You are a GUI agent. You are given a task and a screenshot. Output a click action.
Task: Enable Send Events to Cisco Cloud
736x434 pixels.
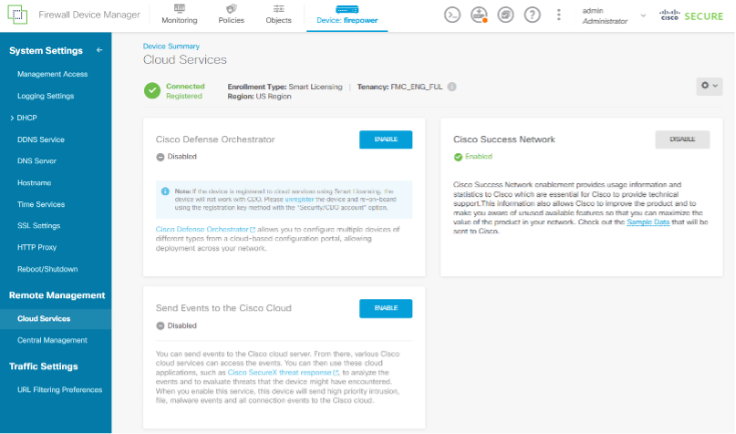[x=385, y=308]
